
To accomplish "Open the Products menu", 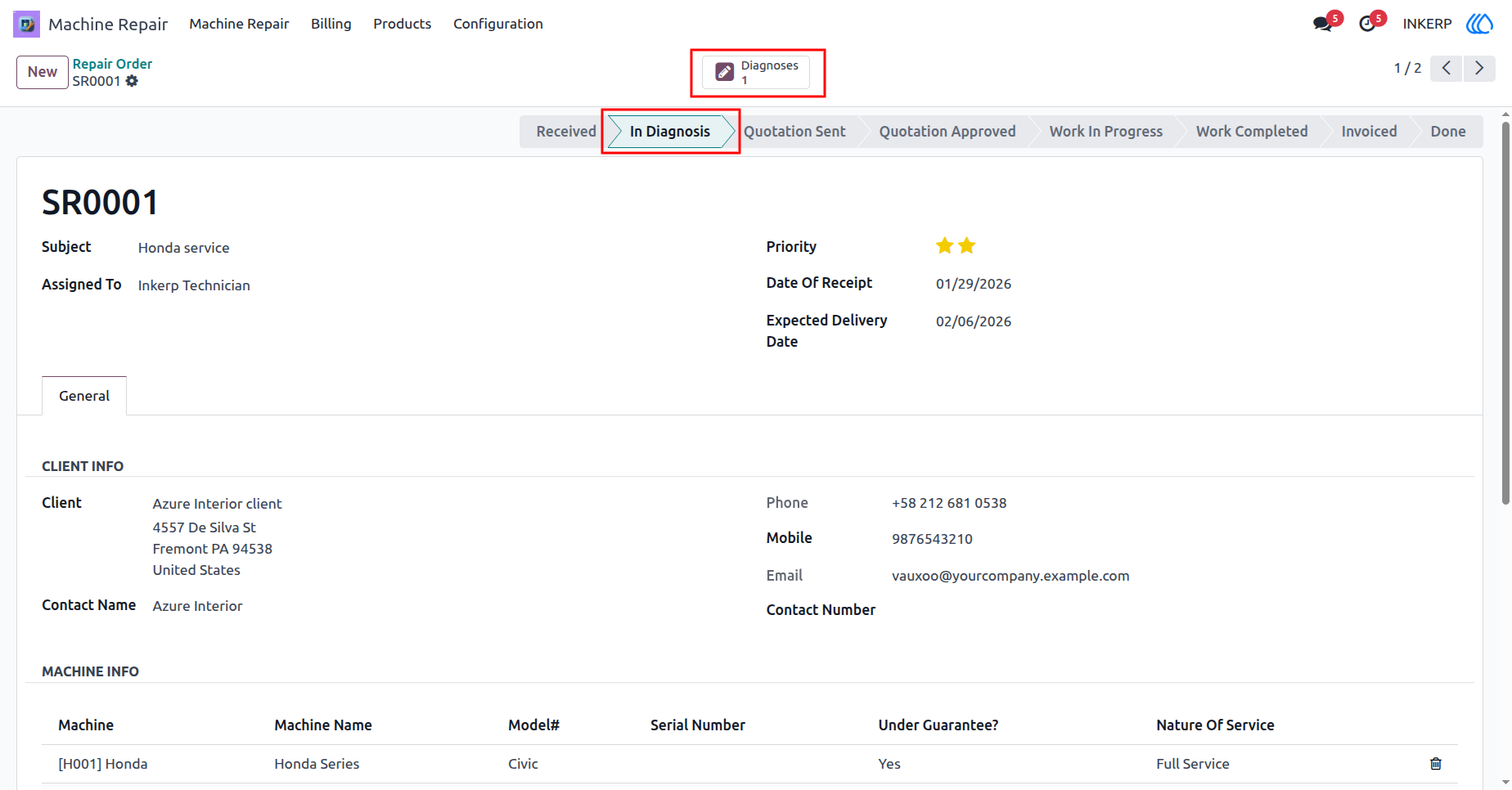I will click(x=403, y=24).
